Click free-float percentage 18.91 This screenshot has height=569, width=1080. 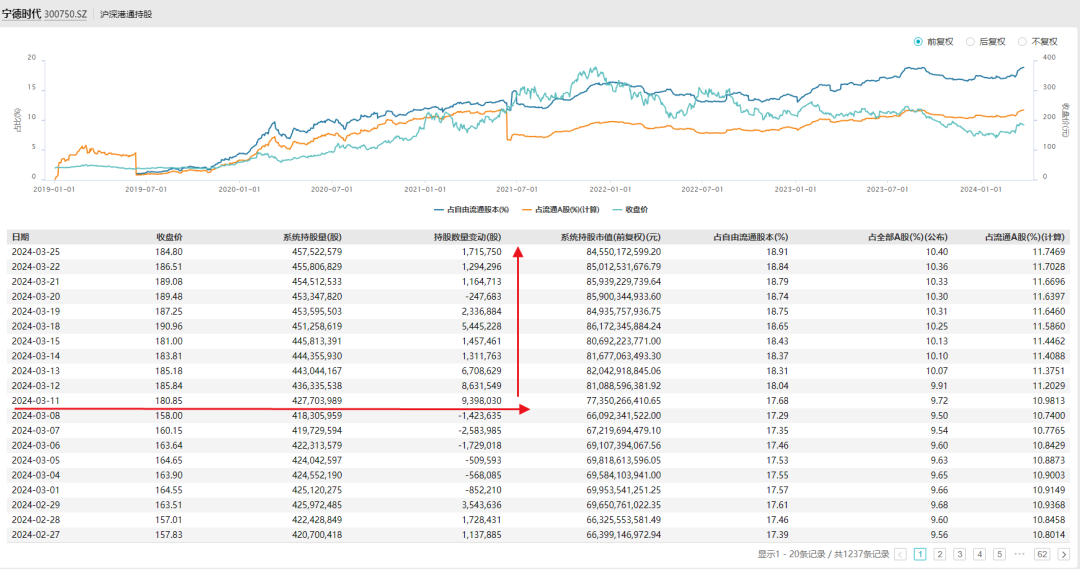pos(778,252)
